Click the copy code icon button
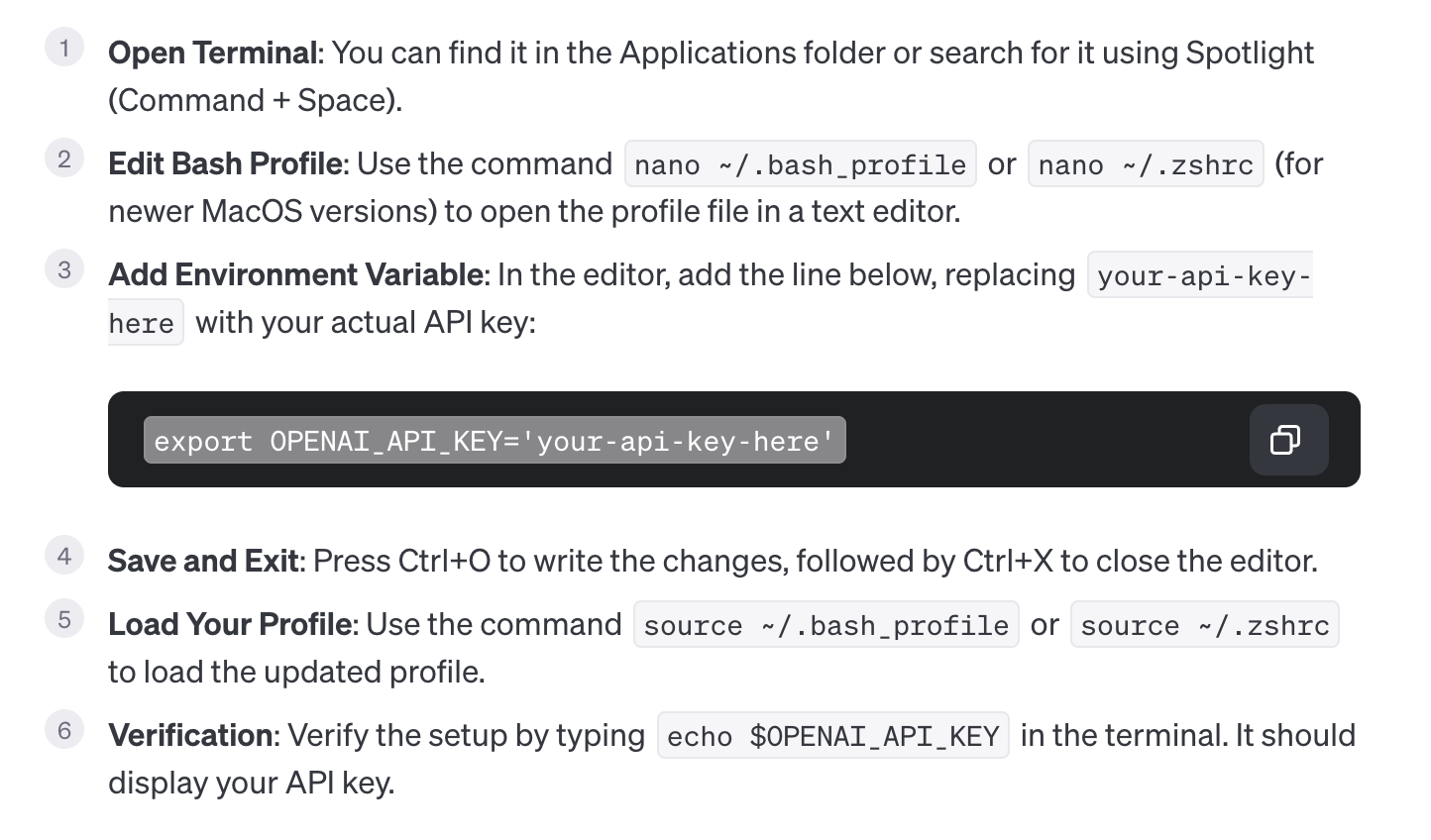This screenshot has height=840, width=1431. 1287,440
